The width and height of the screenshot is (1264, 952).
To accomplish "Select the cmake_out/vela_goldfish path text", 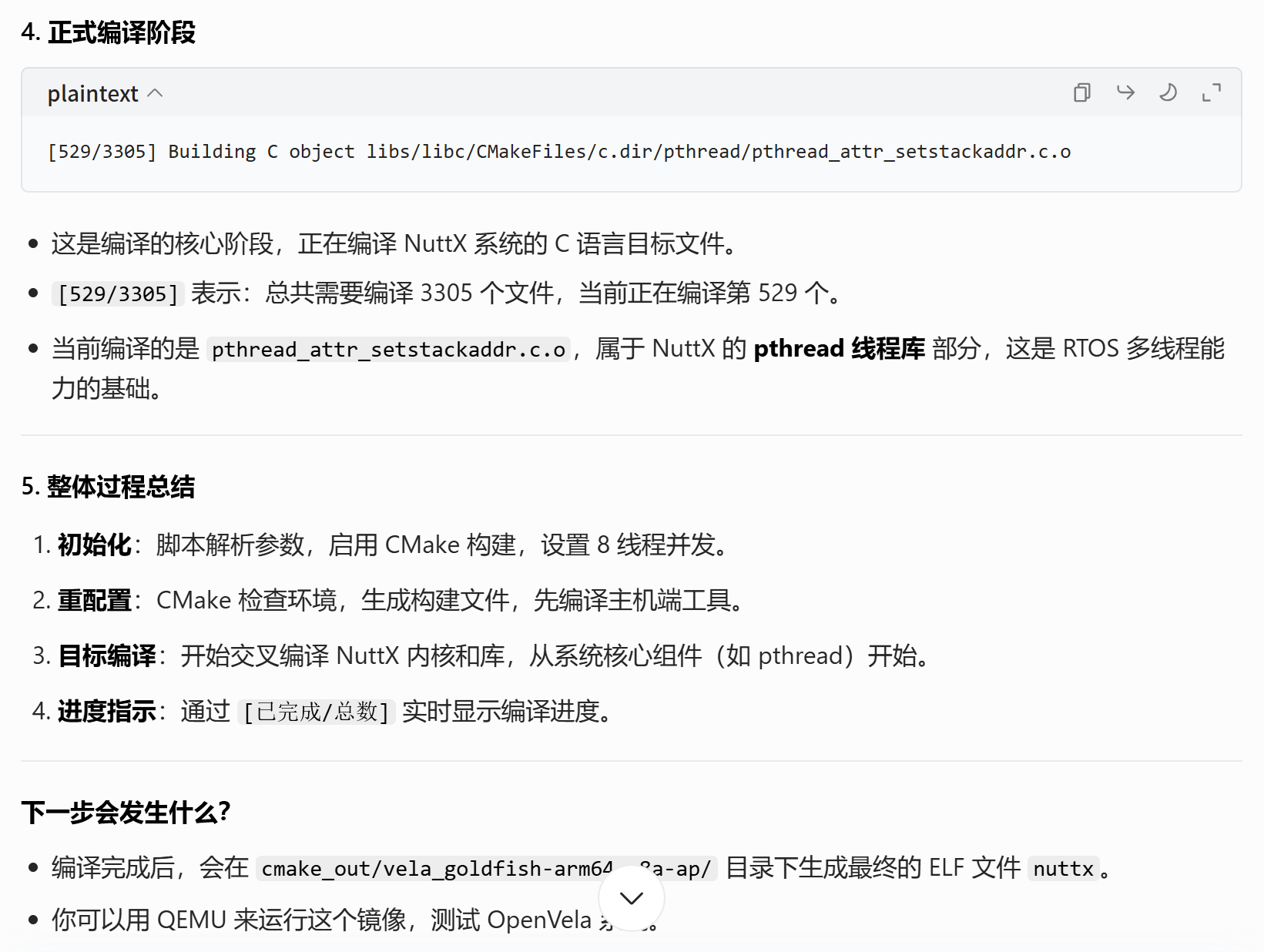I will (484, 869).
